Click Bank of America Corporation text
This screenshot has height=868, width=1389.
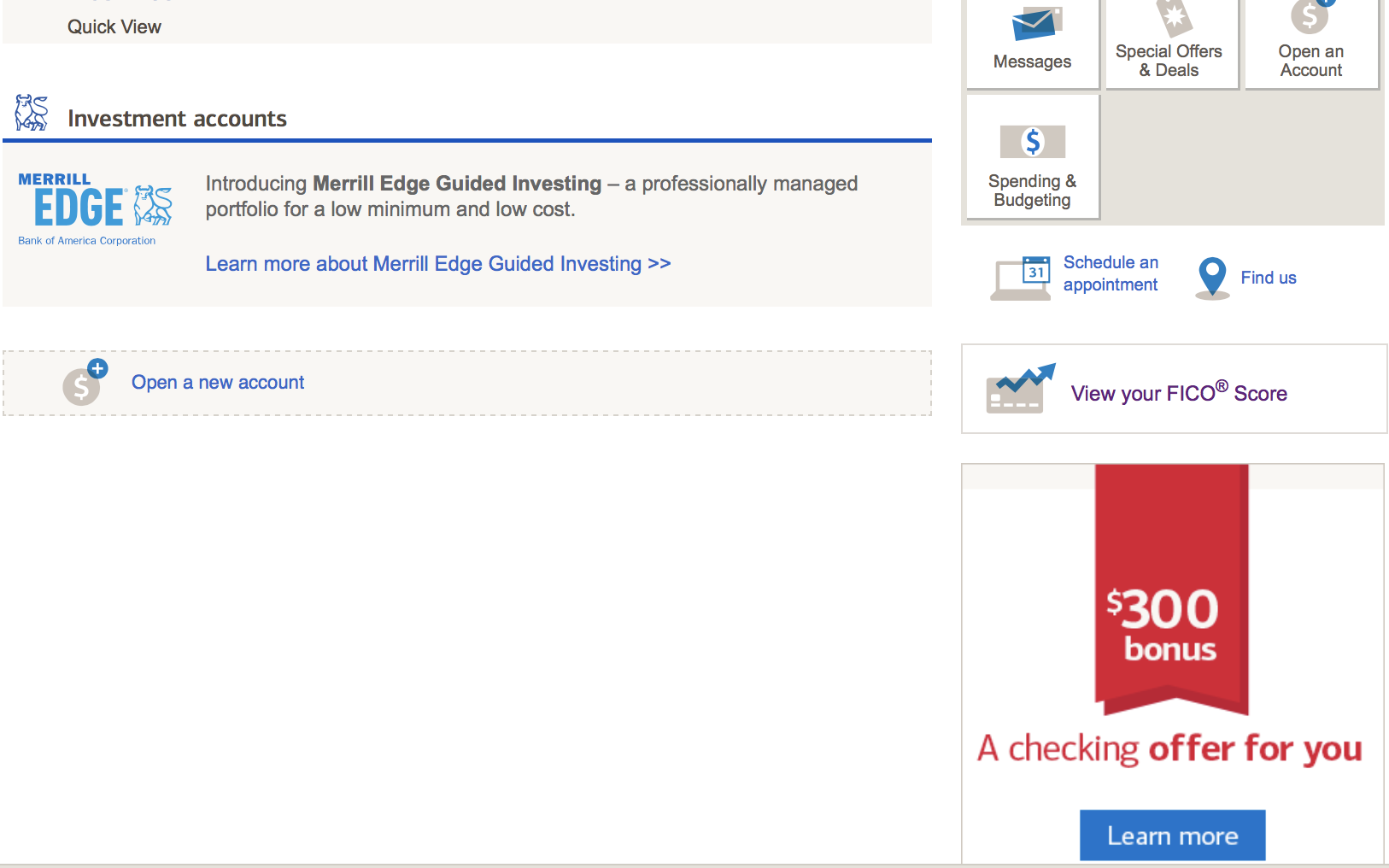pos(87,241)
